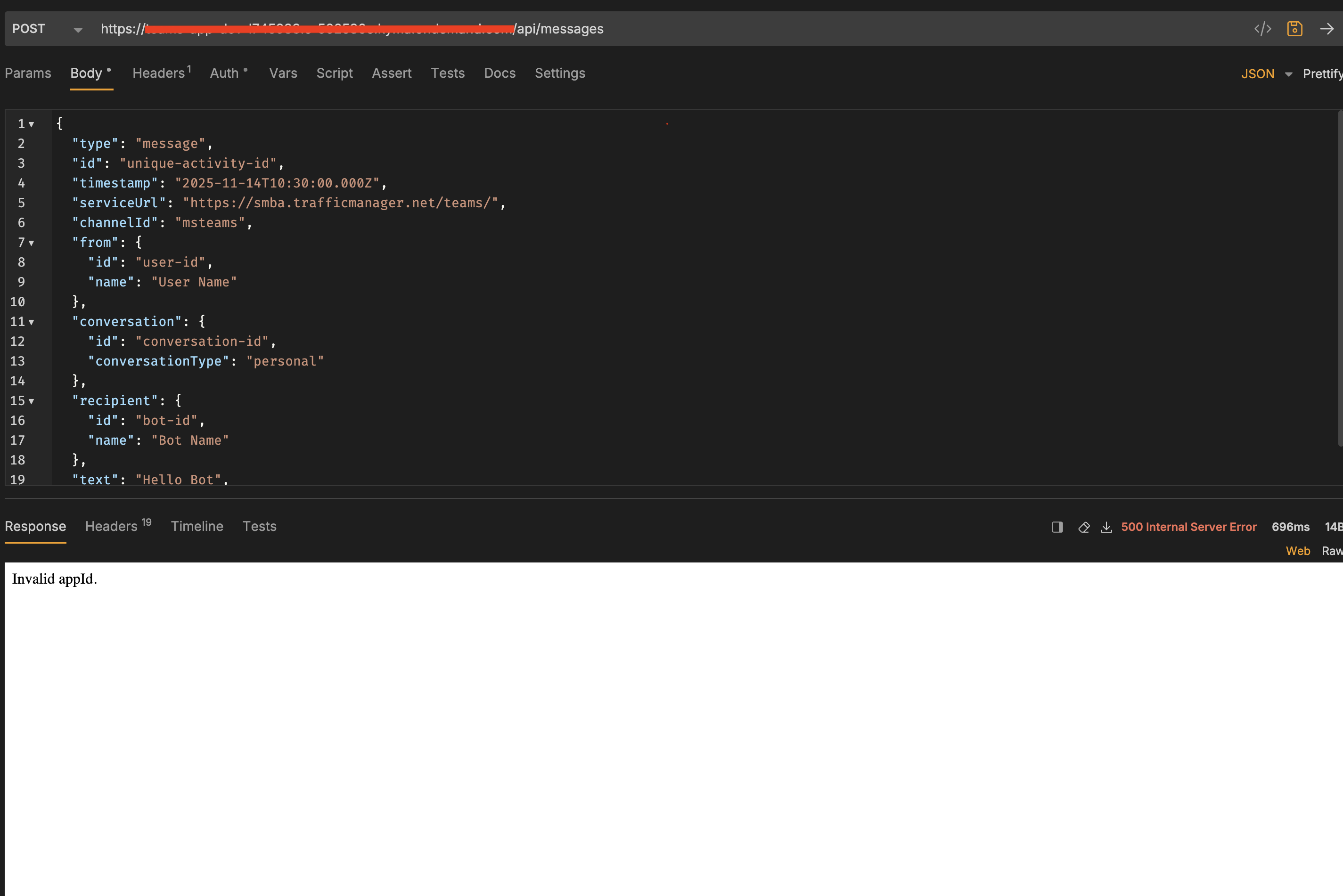Collapse the "from" object in the JSON body
This screenshot has width=1343, height=896.
(x=32, y=242)
